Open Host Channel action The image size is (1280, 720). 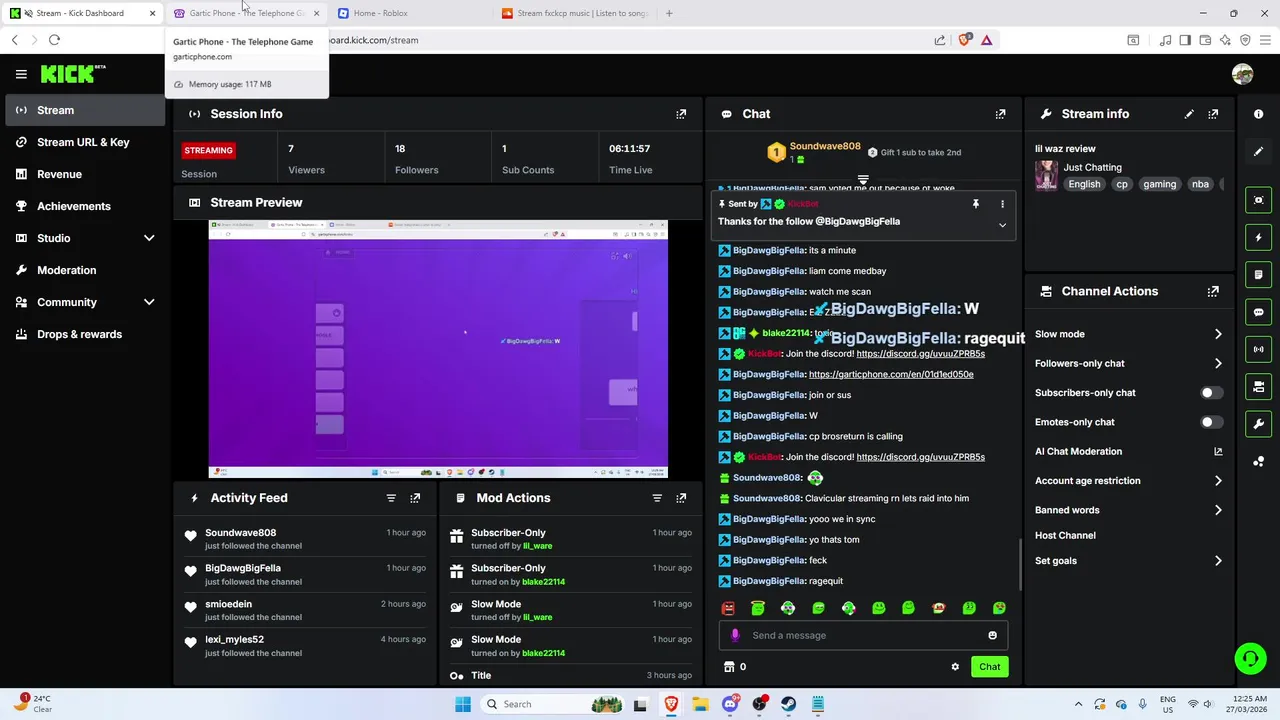pyautogui.click(x=1065, y=535)
